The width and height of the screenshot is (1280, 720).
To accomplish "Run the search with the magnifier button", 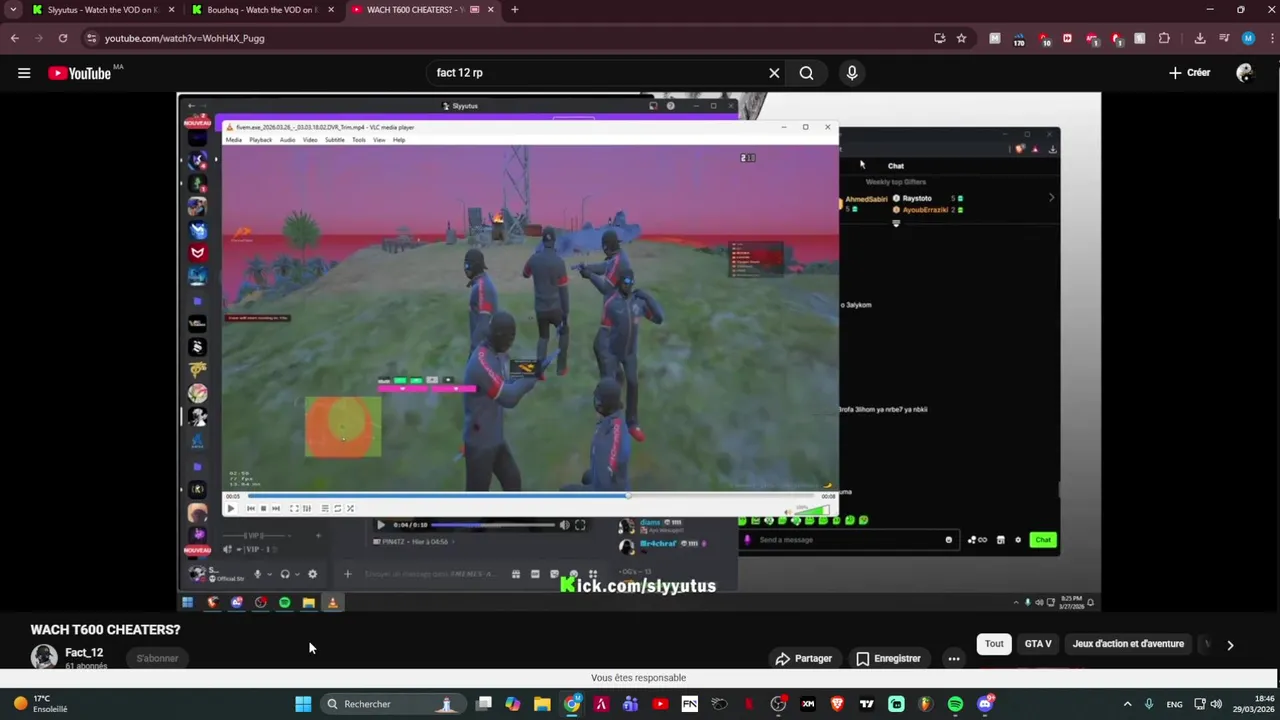I will click(806, 73).
